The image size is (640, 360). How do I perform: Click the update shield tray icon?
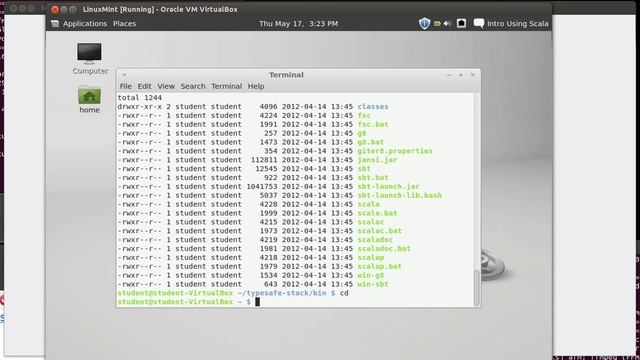pos(424,24)
